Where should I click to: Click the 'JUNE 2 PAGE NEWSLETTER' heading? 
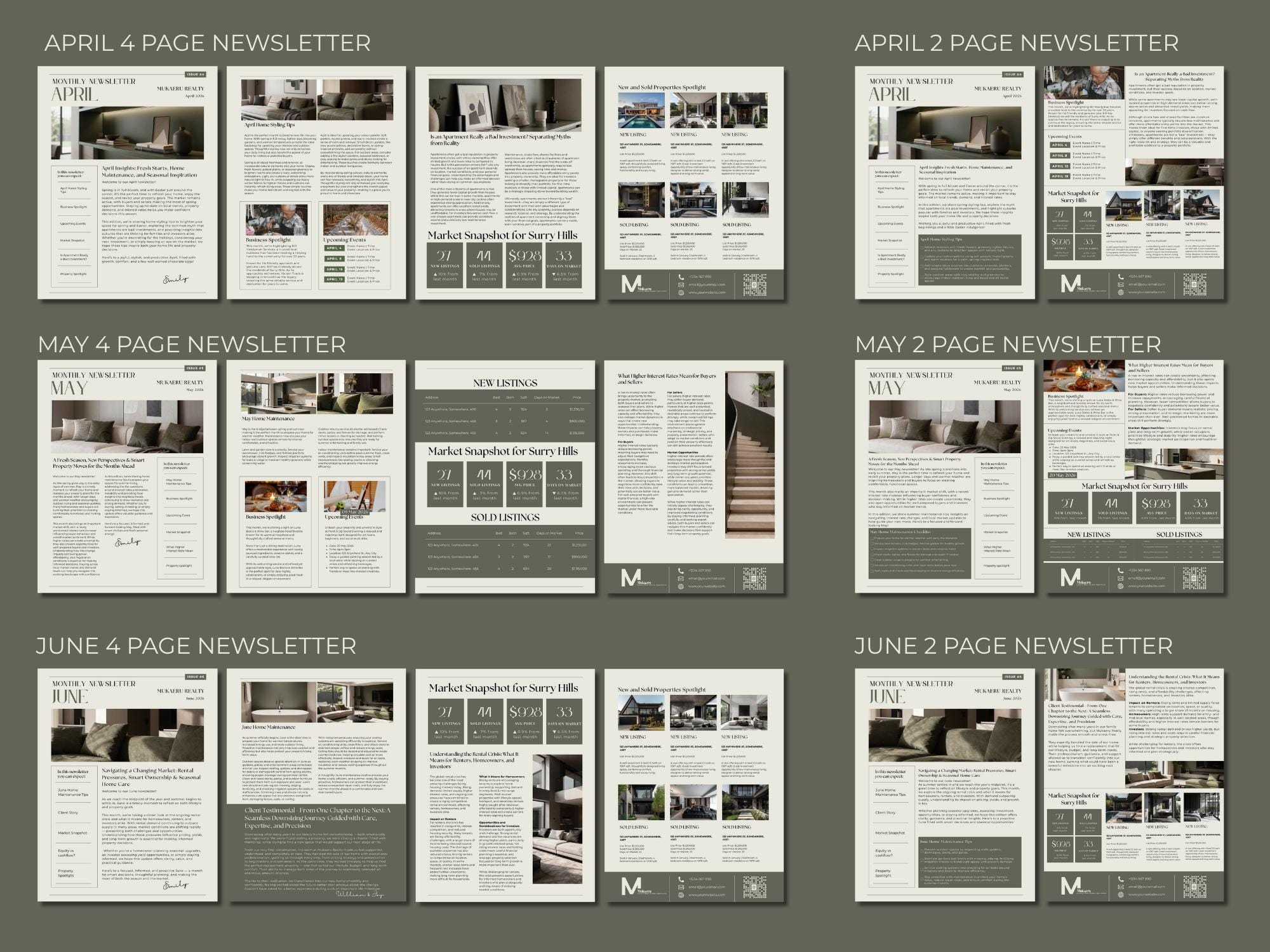click(1013, 646)
